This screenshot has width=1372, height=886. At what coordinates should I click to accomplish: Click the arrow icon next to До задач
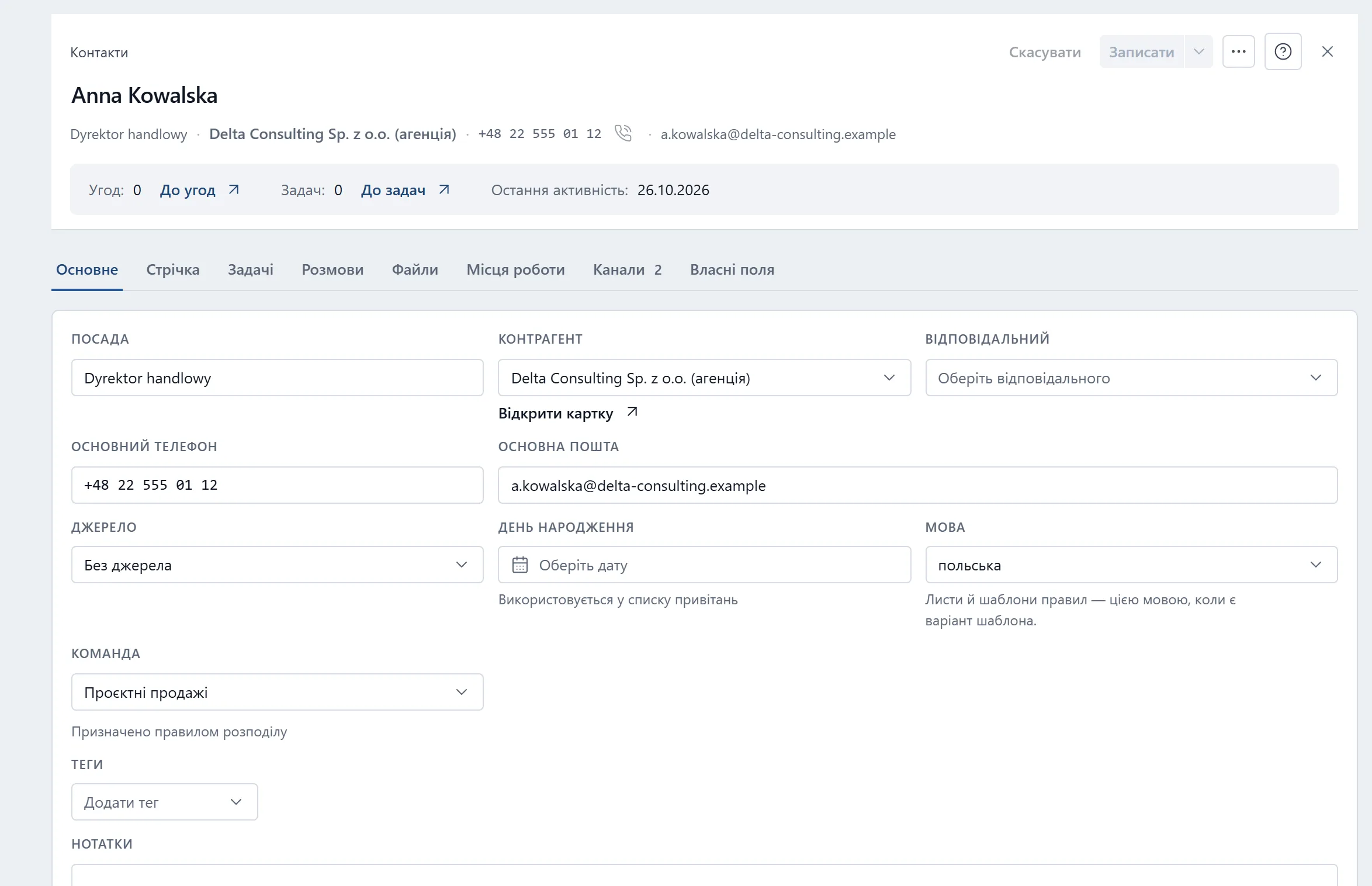coord(444,189)
